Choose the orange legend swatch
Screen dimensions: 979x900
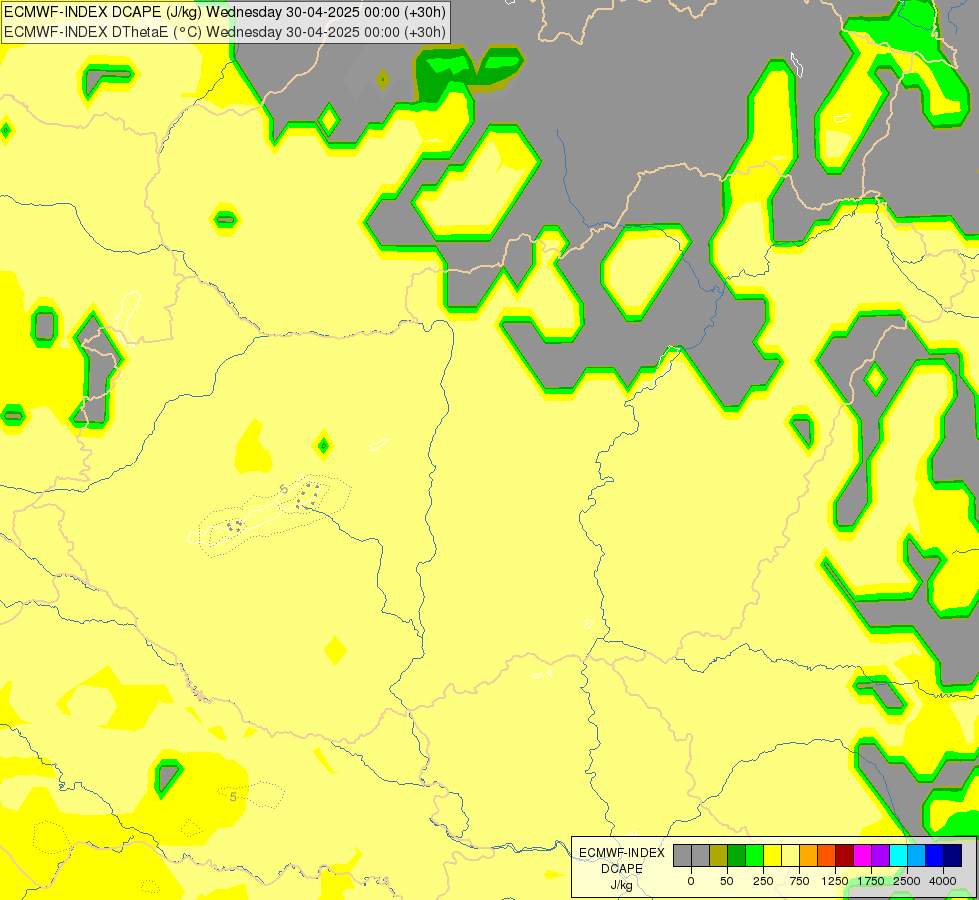pyautogui.click(x=809, y=856)
